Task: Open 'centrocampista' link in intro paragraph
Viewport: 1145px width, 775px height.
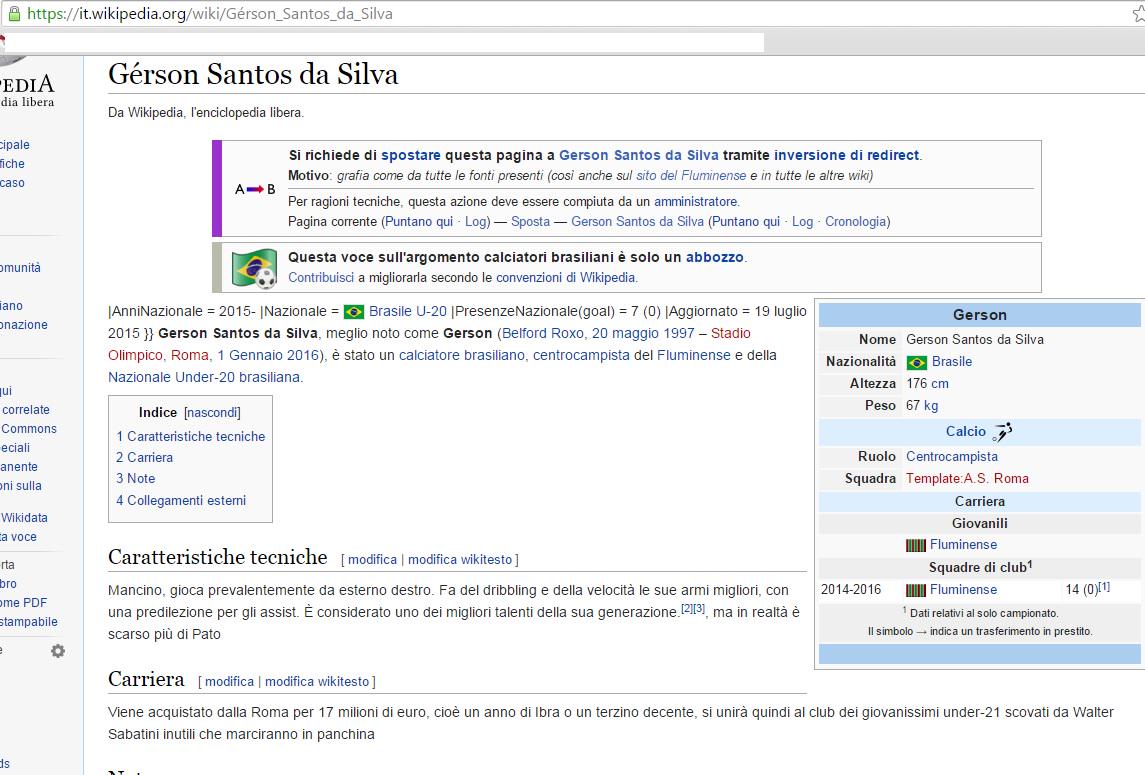Action: coord(581,355)
